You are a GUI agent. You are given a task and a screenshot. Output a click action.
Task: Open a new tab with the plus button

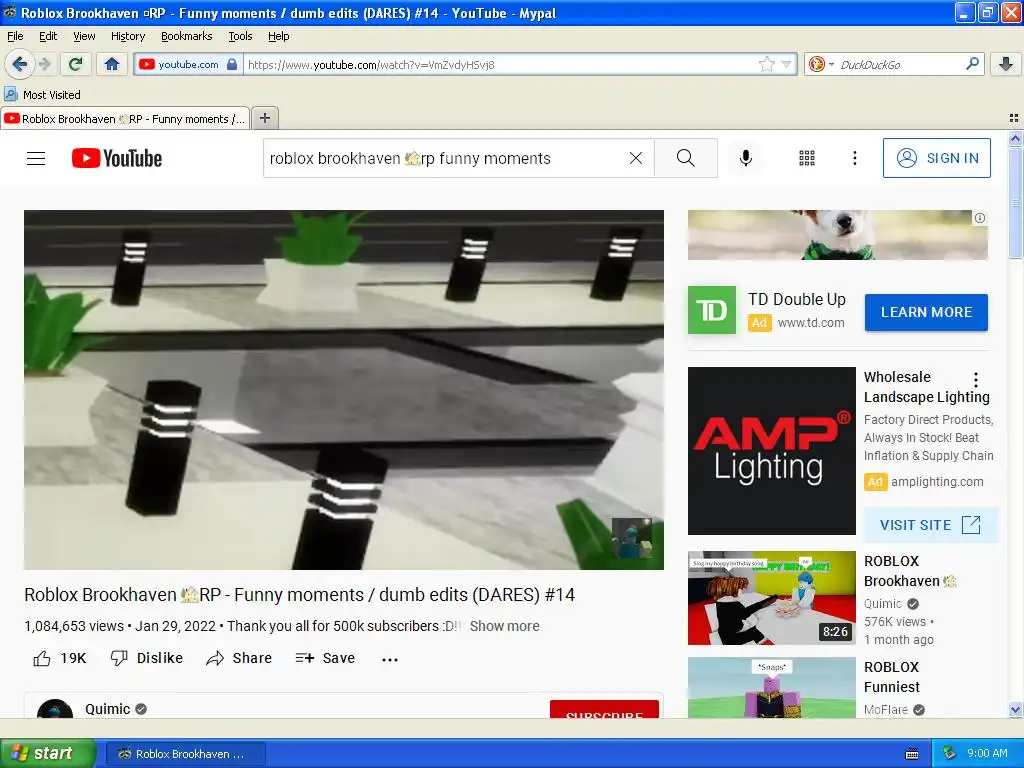tap(264, 118)
